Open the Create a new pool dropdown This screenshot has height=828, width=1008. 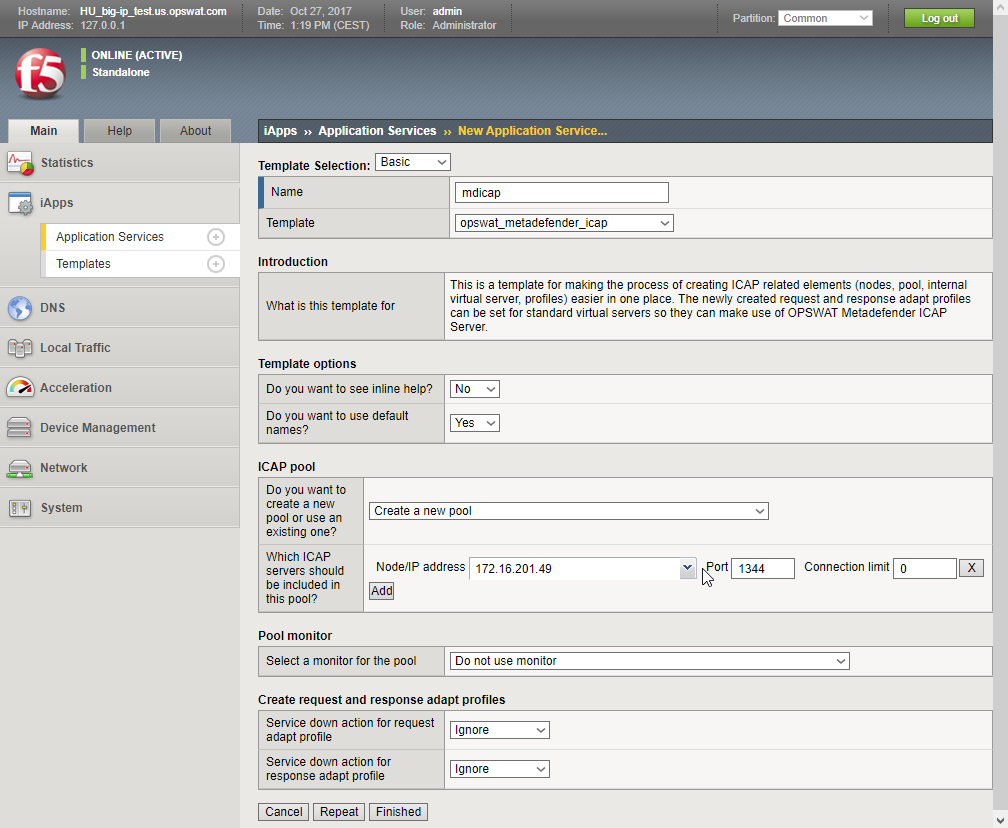pos(568,511)
